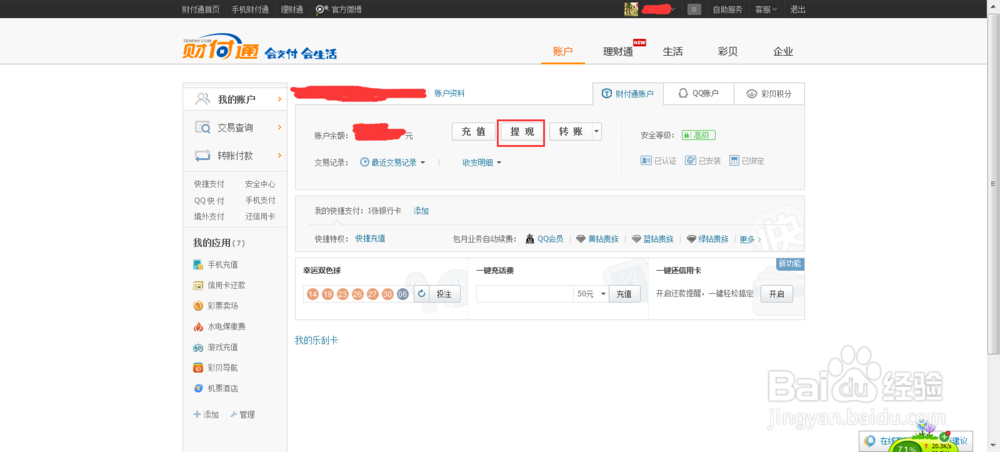The image size is (1000, 452).
Task: Switch to the QQ账户 tab
Action: 698,93
